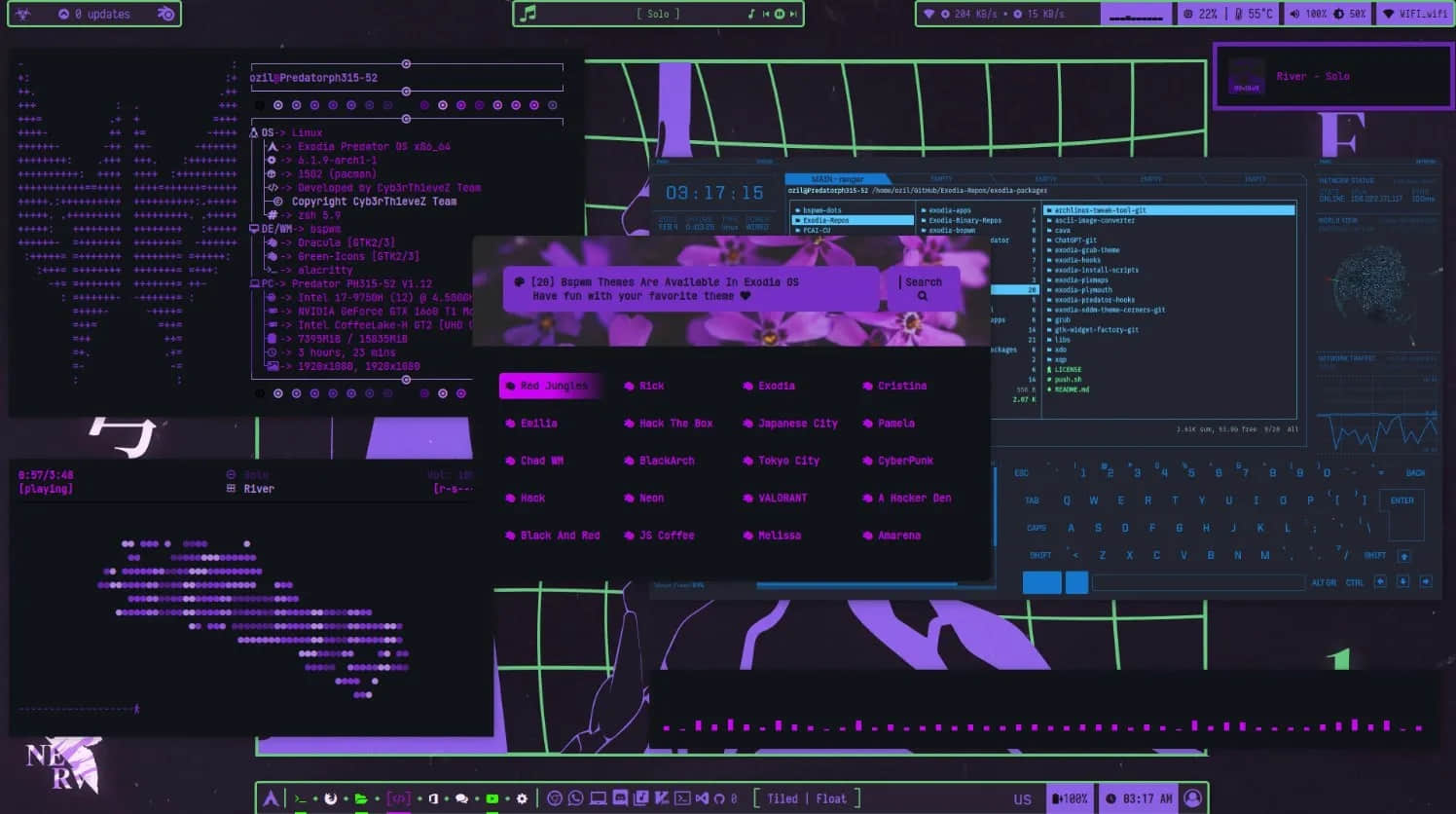The height and width of the screenshot is (814, 1456).
Task: Choose the Black And Red theme
Action: click(553, 536)
